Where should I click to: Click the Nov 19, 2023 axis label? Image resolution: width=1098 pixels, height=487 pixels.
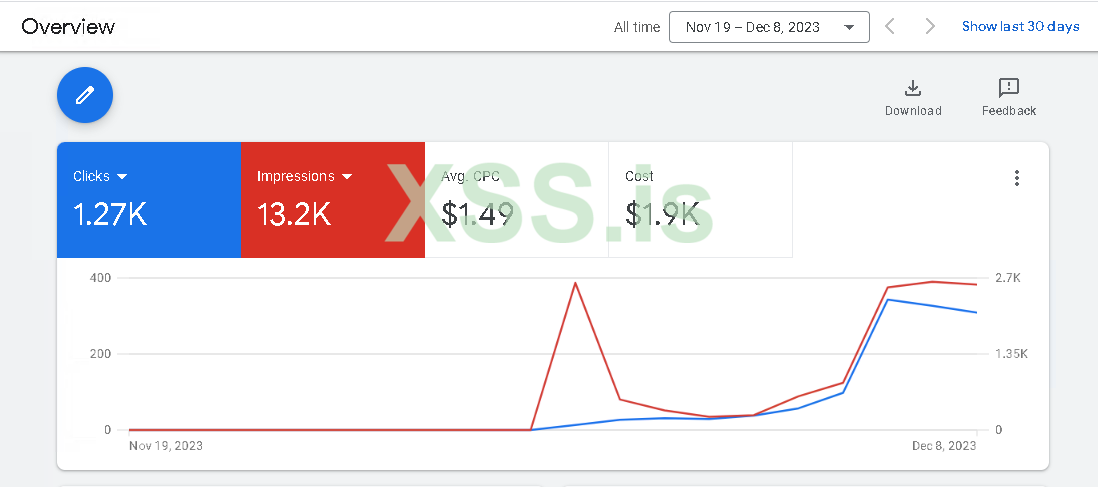tap(166, 446)
